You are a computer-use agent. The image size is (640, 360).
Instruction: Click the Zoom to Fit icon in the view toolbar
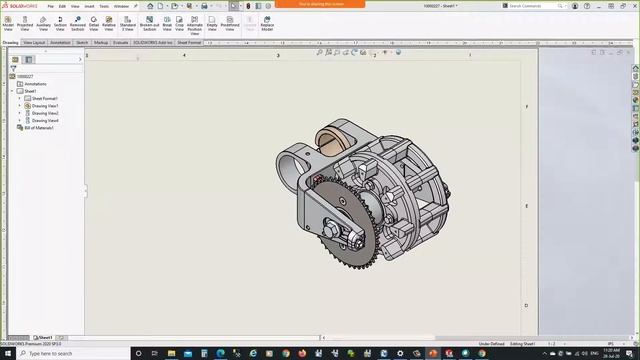click(319, 52)
